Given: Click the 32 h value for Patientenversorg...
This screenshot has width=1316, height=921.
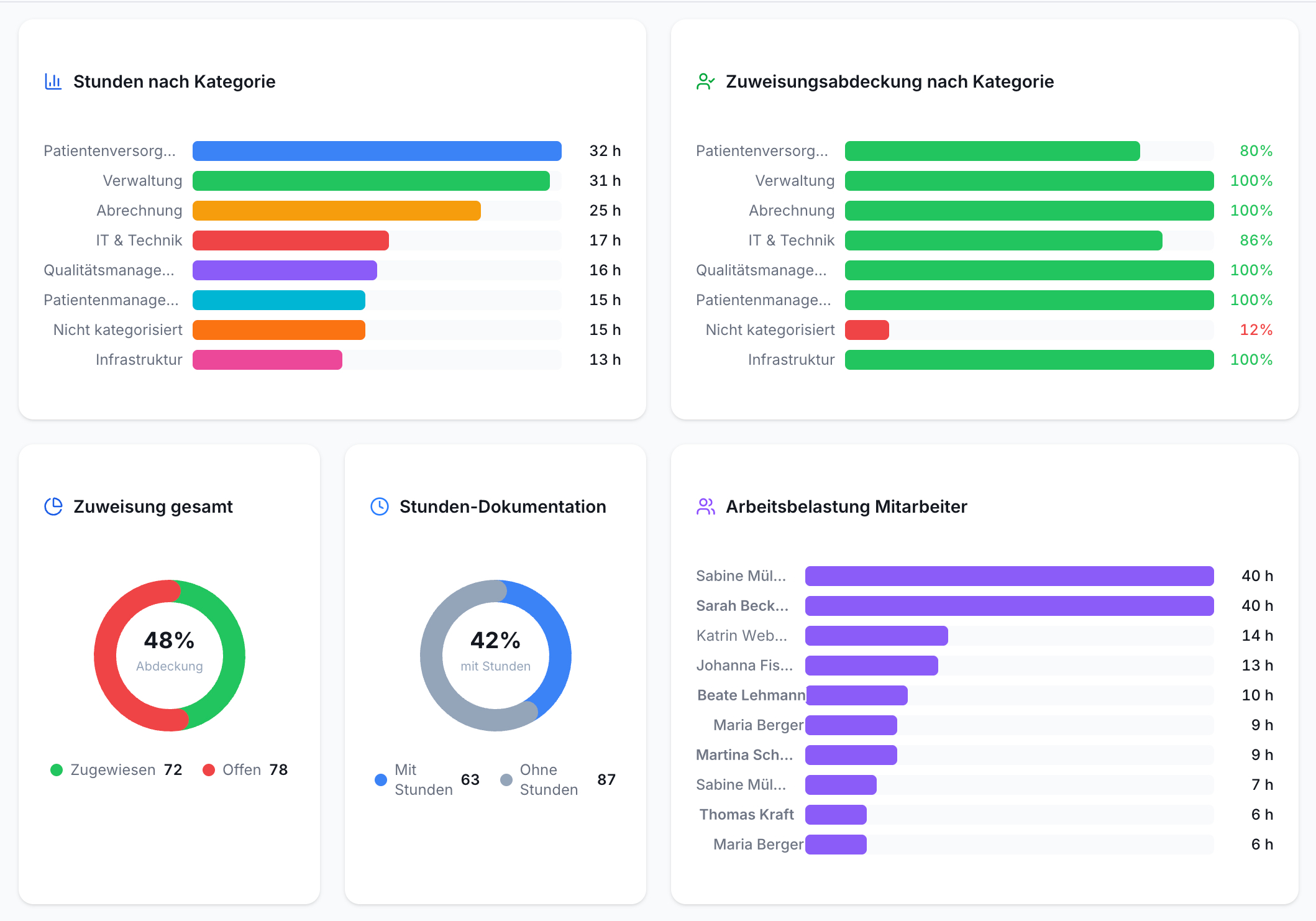Looking at the screenshot, I should [605, 151].
